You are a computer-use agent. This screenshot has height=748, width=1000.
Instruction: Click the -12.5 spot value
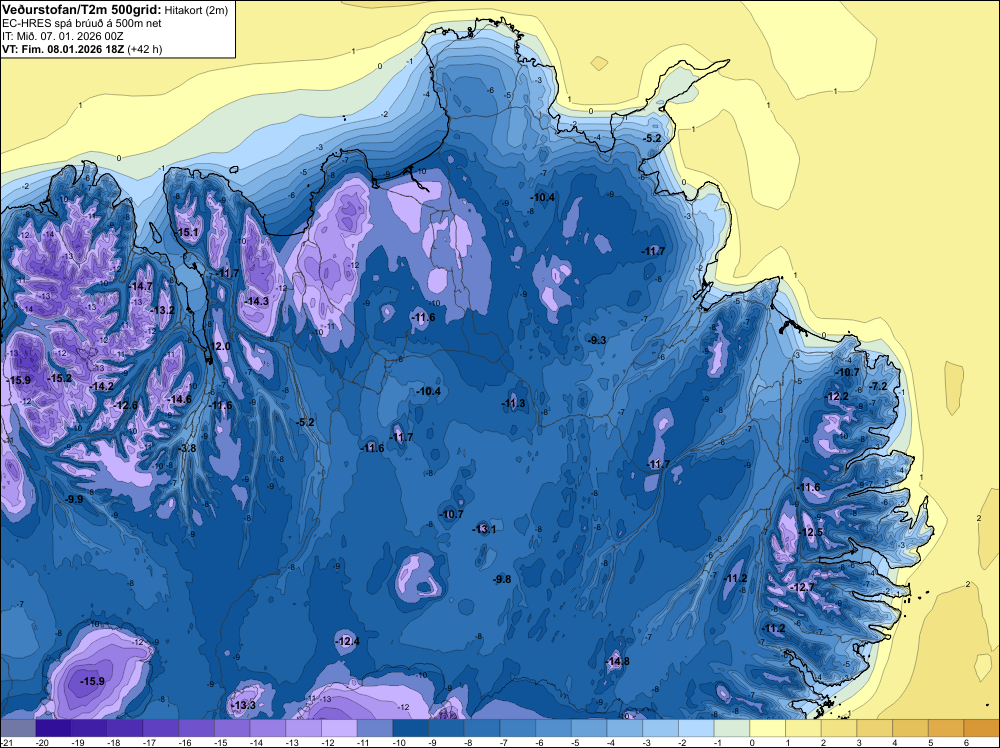click(811, 532)
